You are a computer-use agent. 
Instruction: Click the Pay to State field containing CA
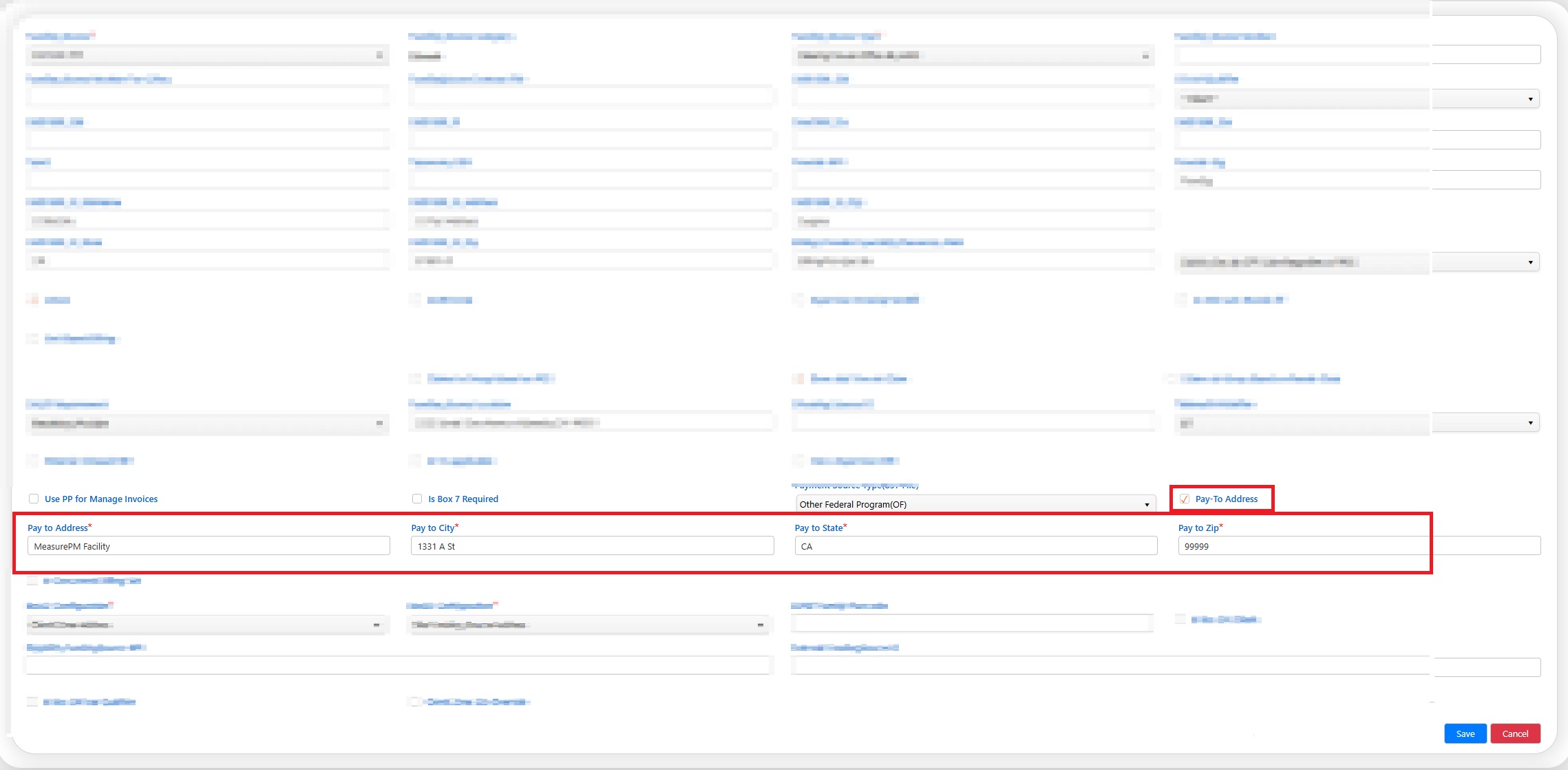975,546
